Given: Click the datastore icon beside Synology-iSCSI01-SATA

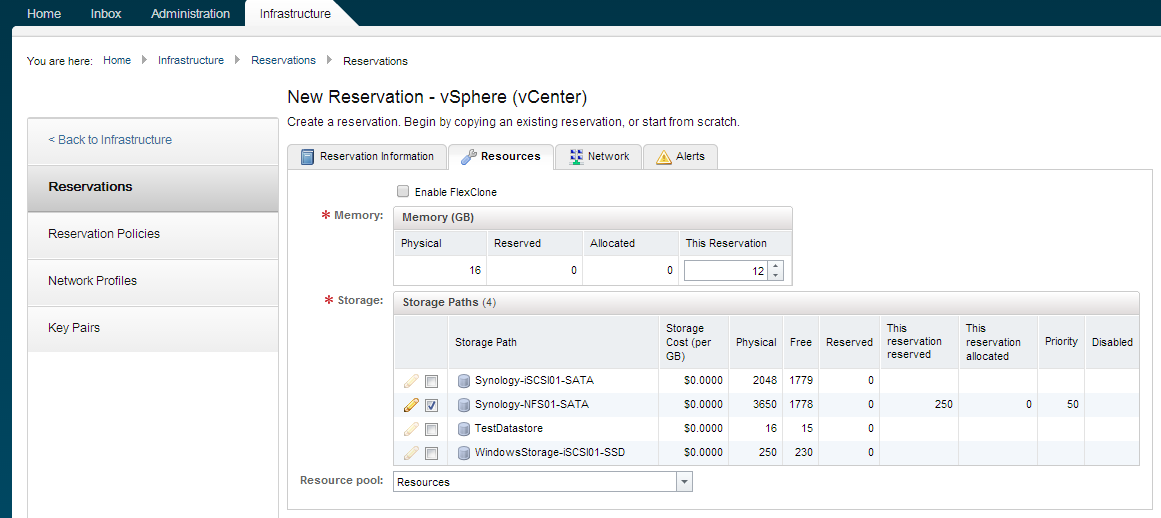Looking at the screenshot, I should (464, 381).
